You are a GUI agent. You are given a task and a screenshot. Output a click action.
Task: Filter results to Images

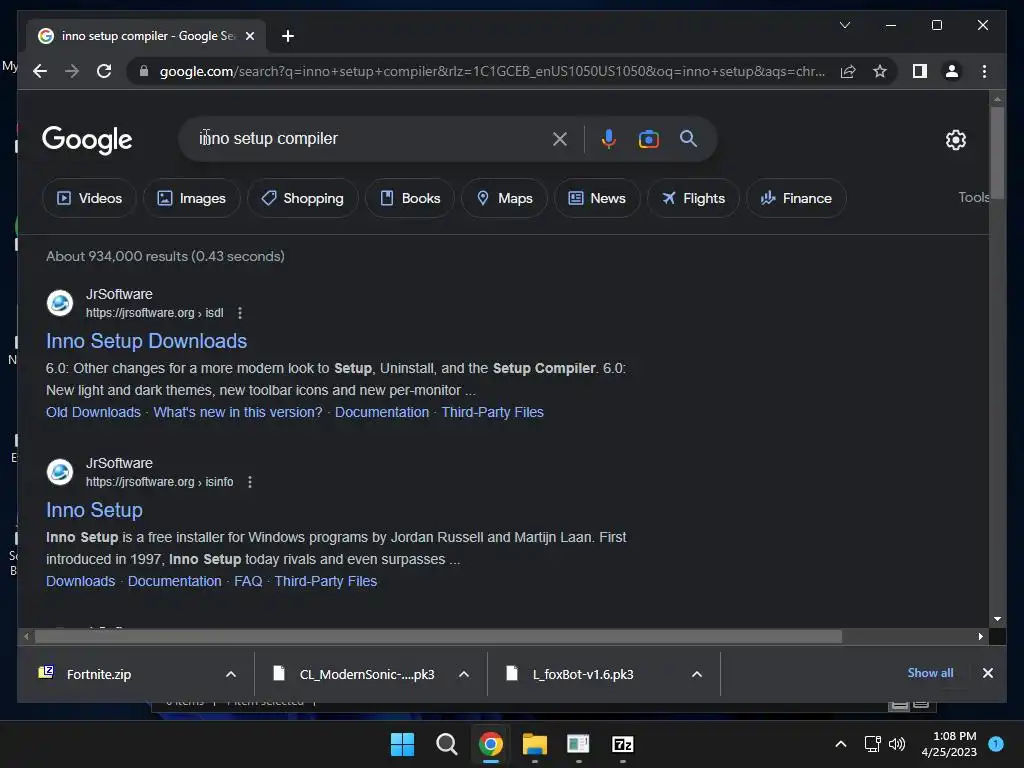(191, 198)
